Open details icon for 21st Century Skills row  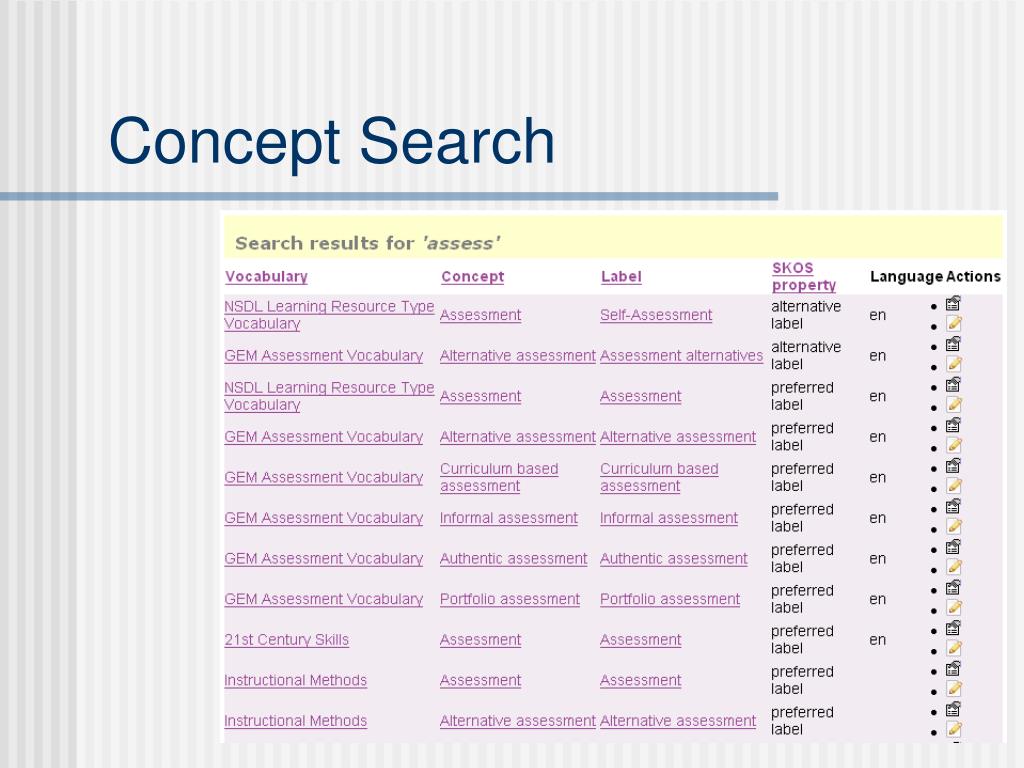tap(953, 628)
